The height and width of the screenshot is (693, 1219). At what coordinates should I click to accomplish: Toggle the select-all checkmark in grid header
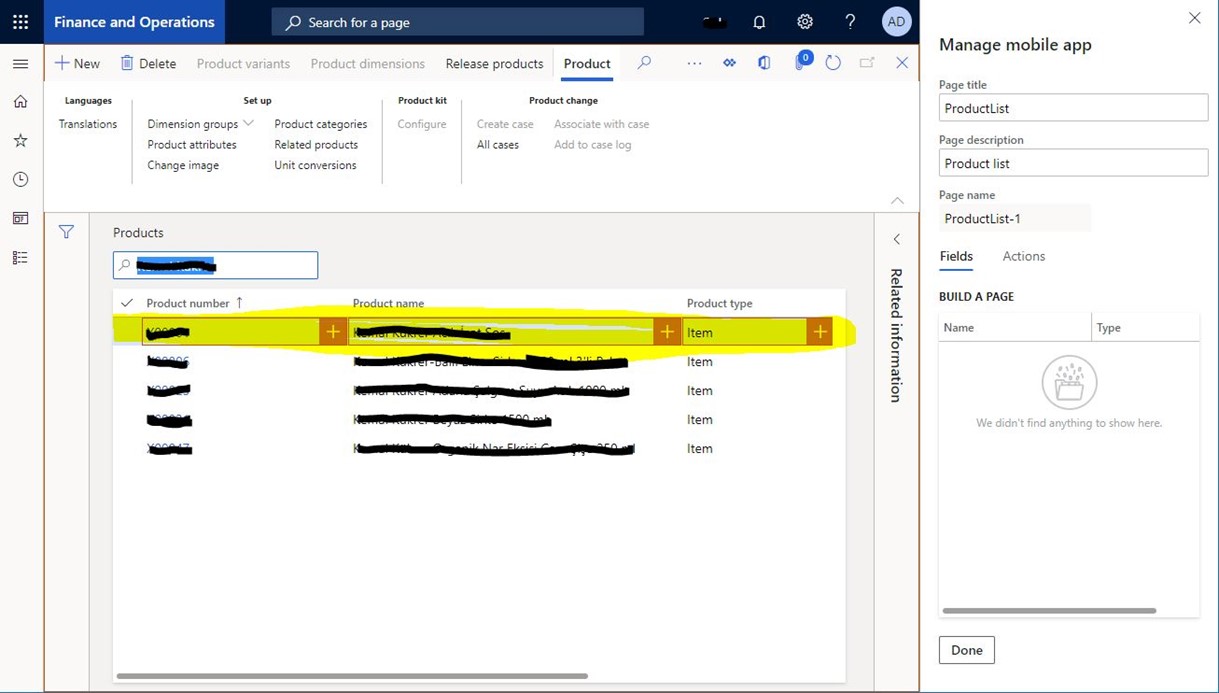(x=127, y=303)
